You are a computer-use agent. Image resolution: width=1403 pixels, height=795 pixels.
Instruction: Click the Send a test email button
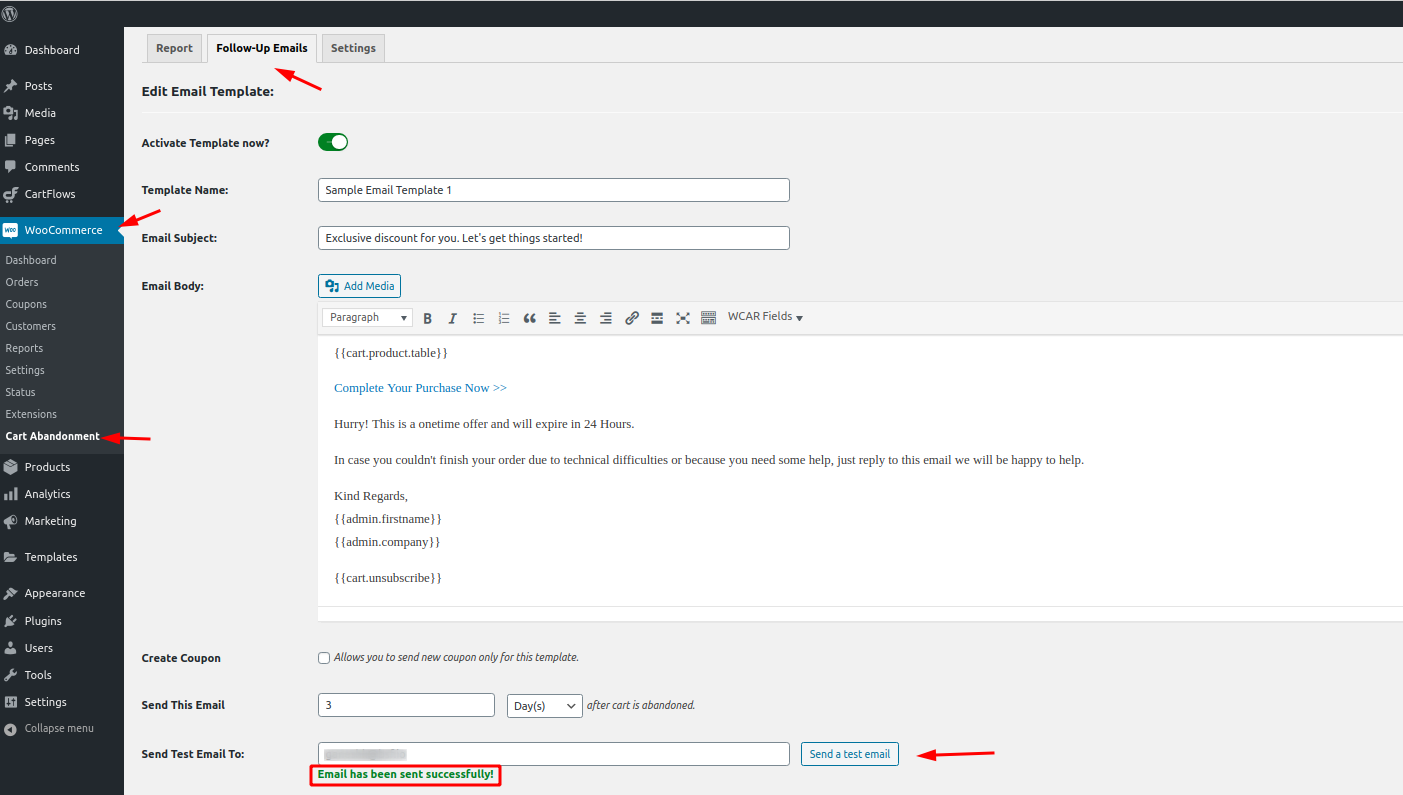point(849,754)
